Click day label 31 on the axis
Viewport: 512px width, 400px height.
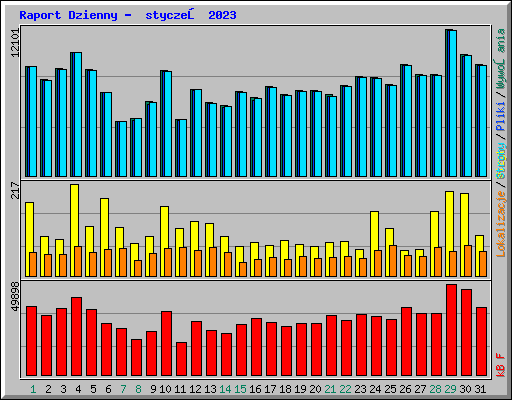pos(480,389)
